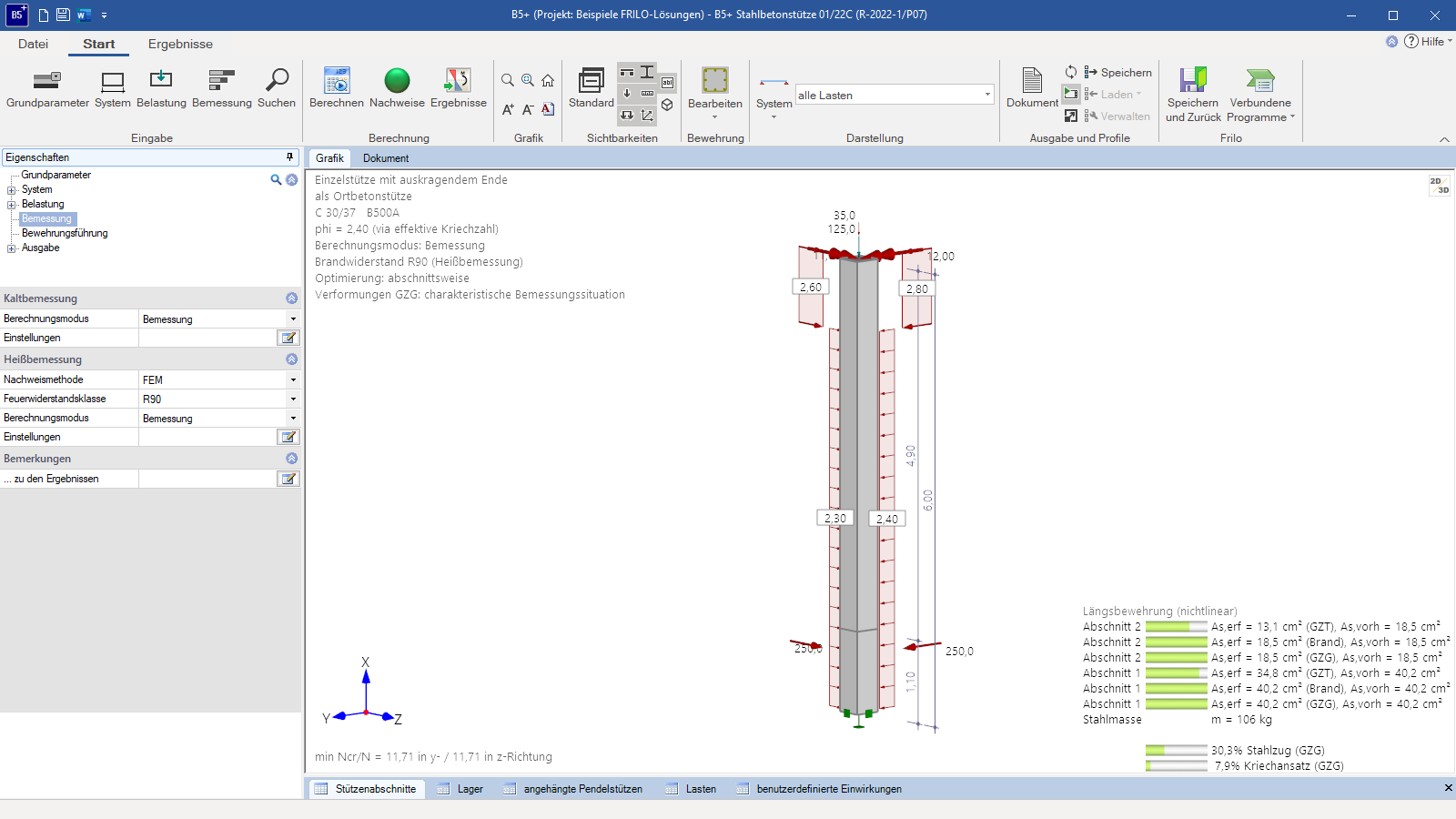Toggle 3D cube rendering visibility
The width and height of the screenshot is (1456, 819).
point(667,105)
